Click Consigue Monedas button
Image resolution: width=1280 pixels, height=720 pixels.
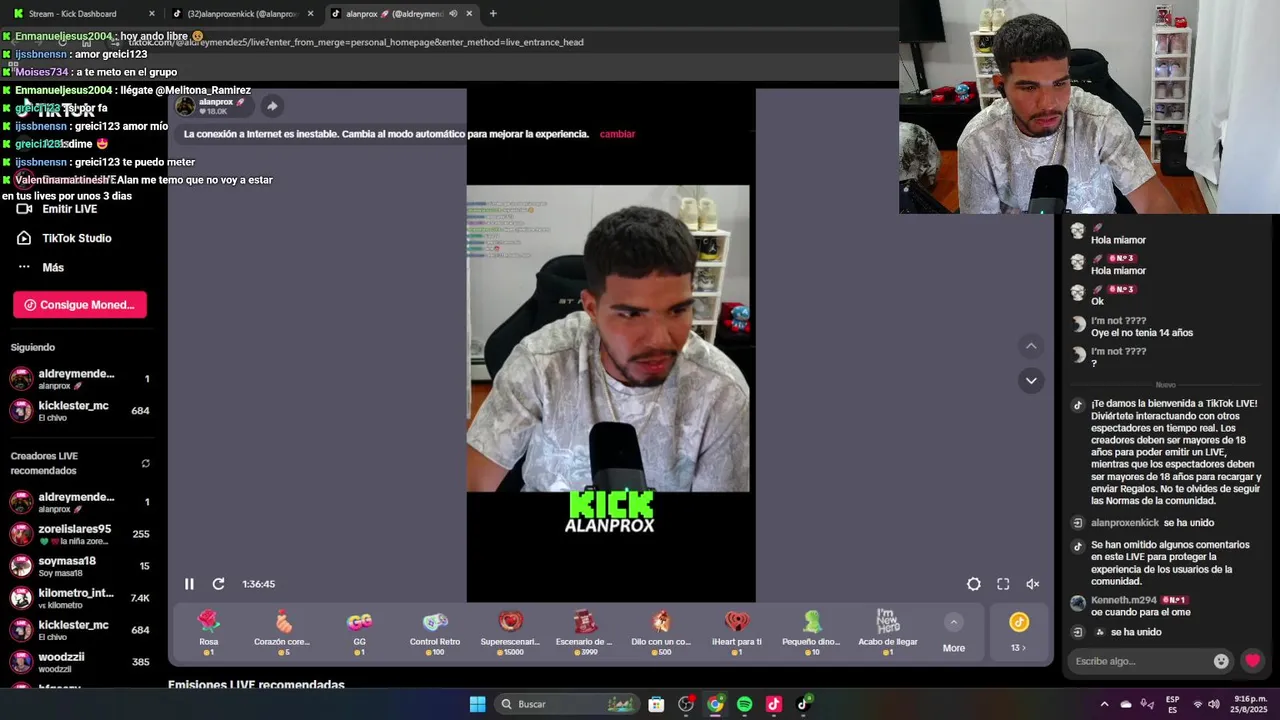[80, 305]
